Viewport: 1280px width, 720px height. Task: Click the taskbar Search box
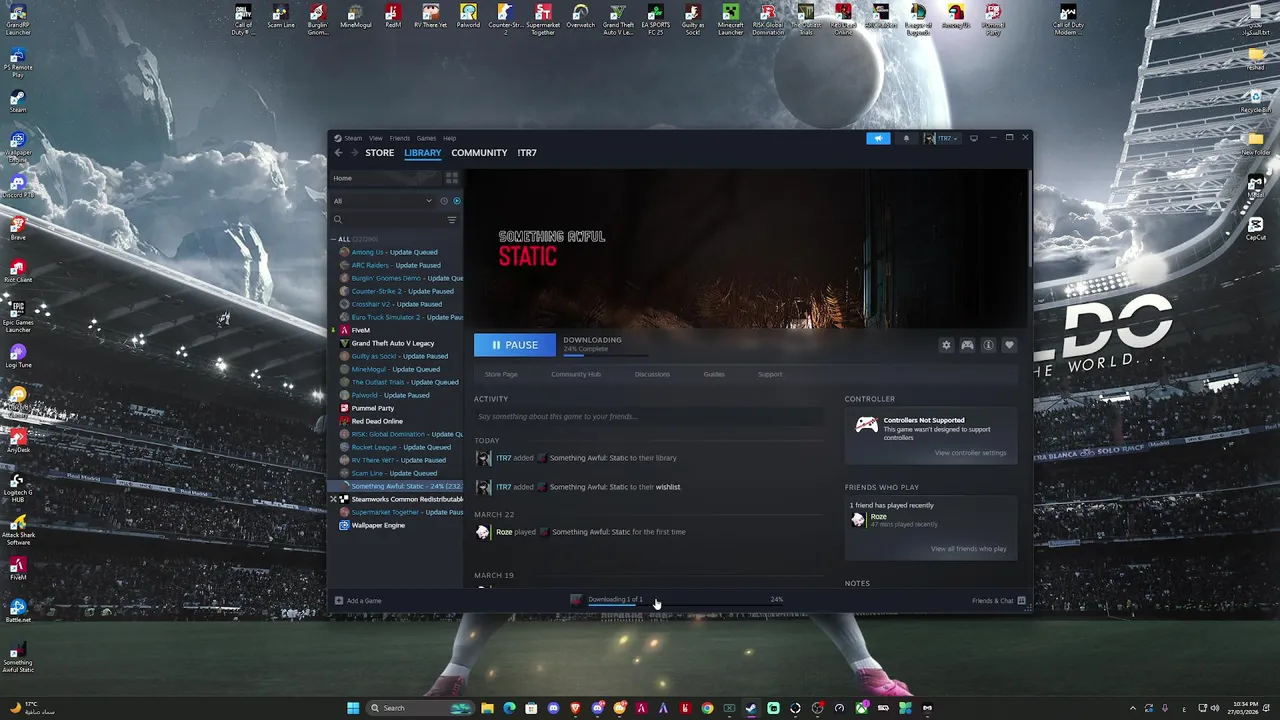pyautogui.click(x=421, y=708)
